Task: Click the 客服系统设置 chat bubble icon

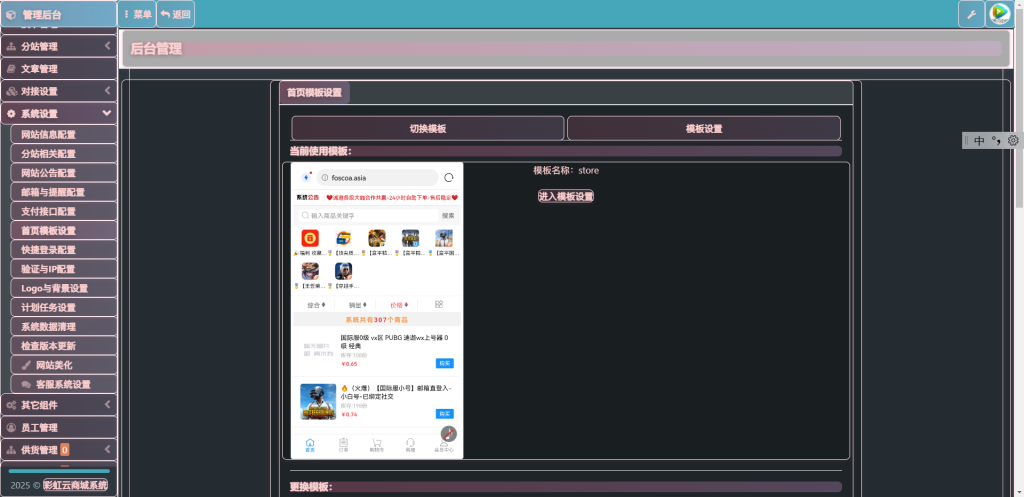Action: coord(26,384)
